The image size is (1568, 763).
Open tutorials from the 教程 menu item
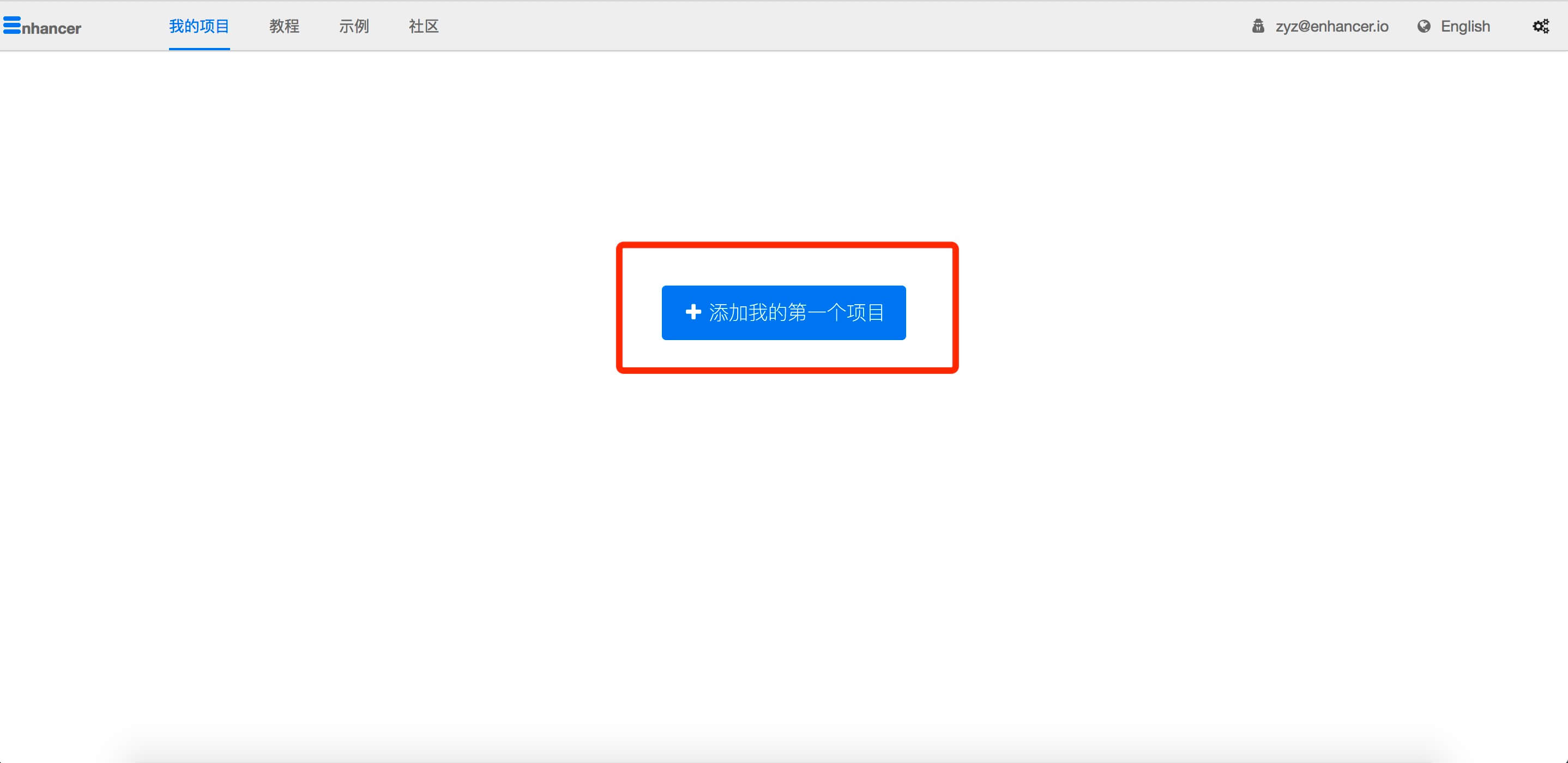point(284,26)
